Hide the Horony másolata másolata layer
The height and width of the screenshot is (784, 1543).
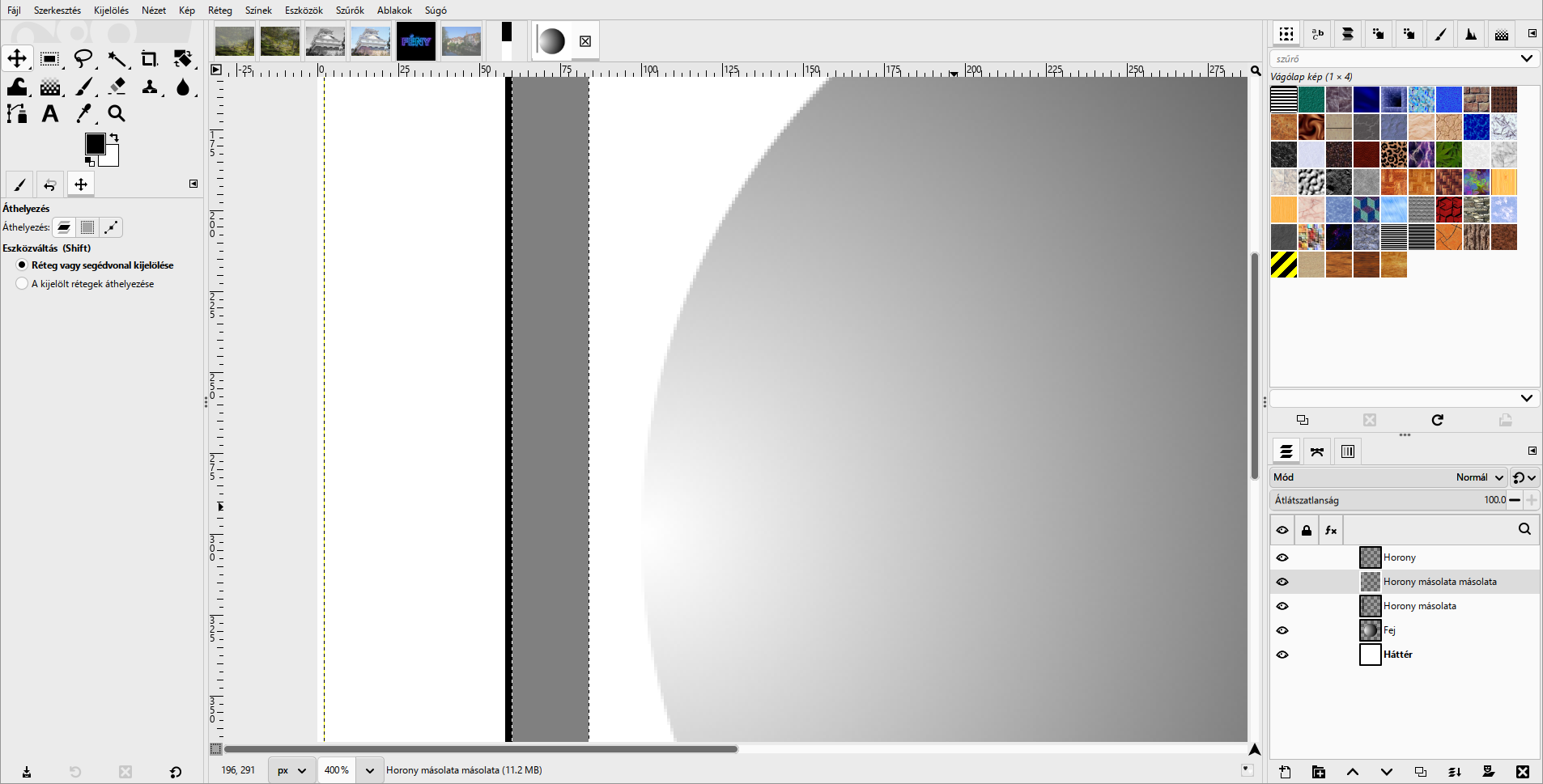tap(1282, 582)
